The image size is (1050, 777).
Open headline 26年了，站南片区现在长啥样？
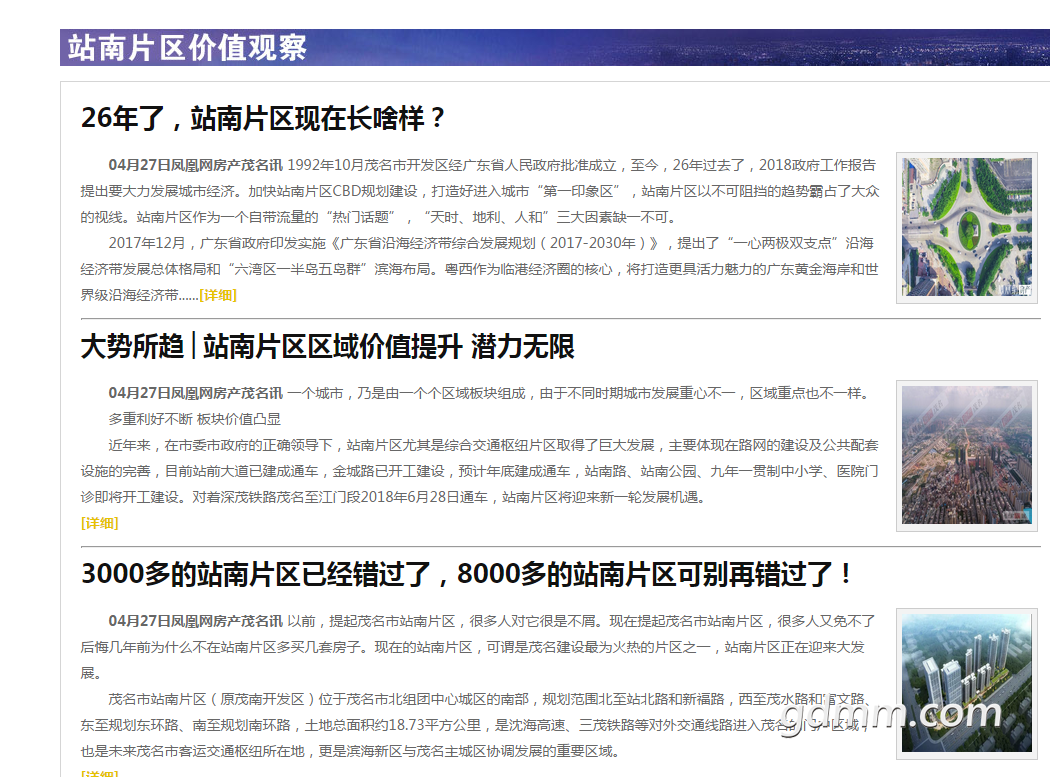click(x=262, y=118)
